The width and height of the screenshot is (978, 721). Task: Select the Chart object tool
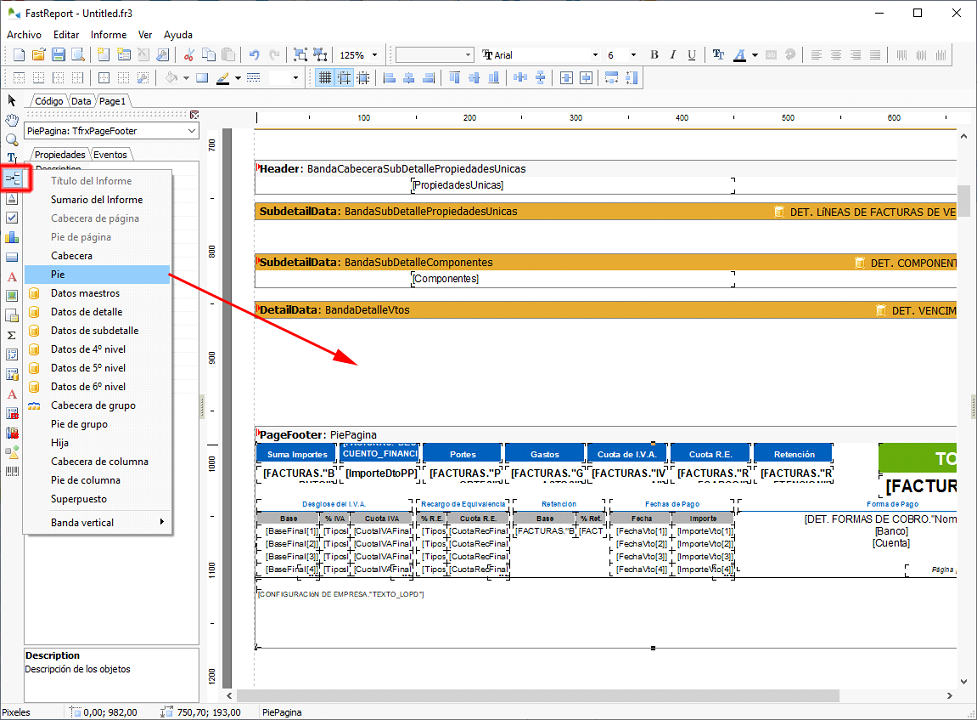click(x=12, y=237)
